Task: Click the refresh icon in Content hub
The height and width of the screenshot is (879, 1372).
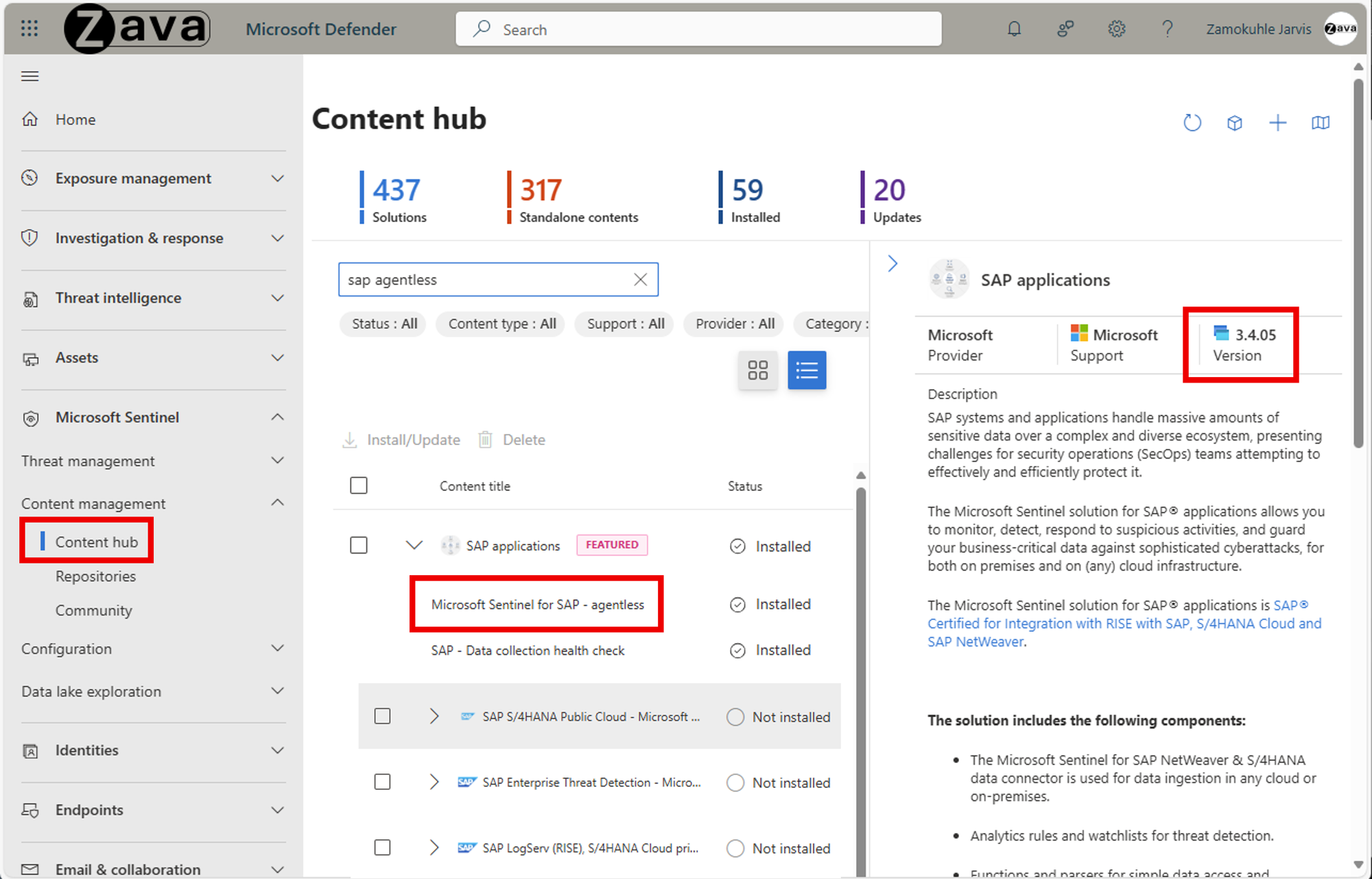Action: 1192,123
